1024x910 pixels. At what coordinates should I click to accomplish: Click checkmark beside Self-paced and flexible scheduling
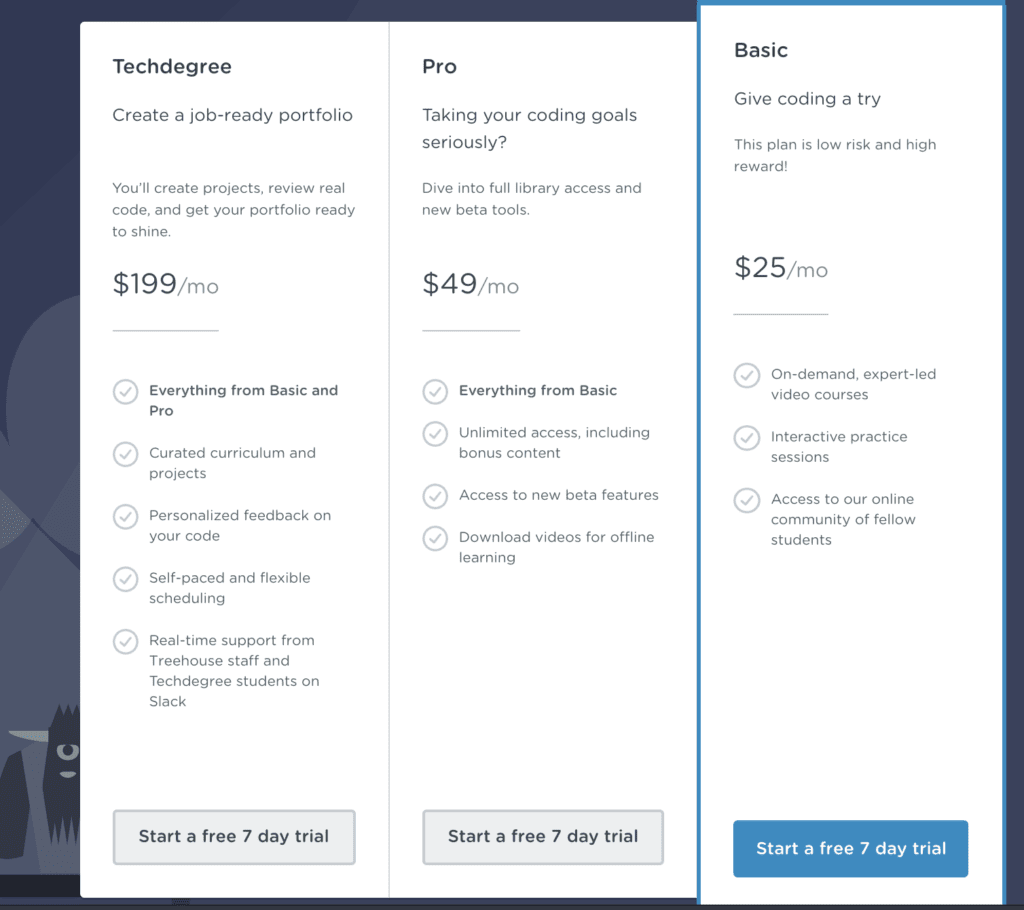pos(125,579)
